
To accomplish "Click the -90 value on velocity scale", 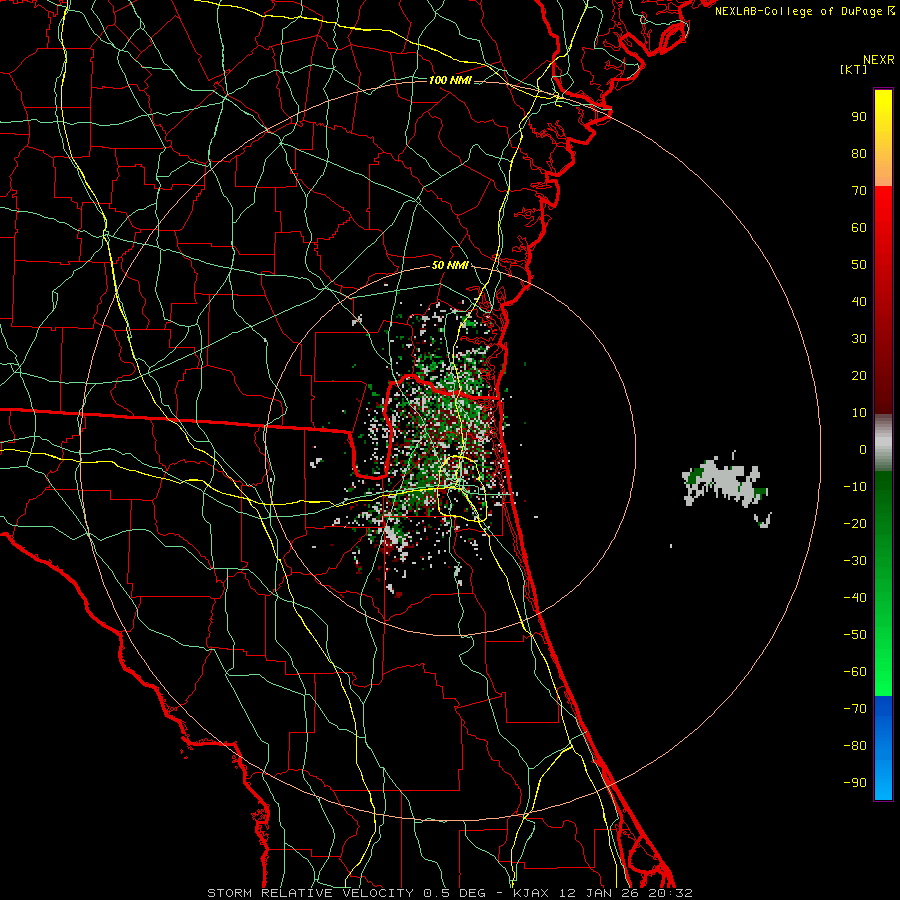I will pyautogui.click(x=855, y=783).
